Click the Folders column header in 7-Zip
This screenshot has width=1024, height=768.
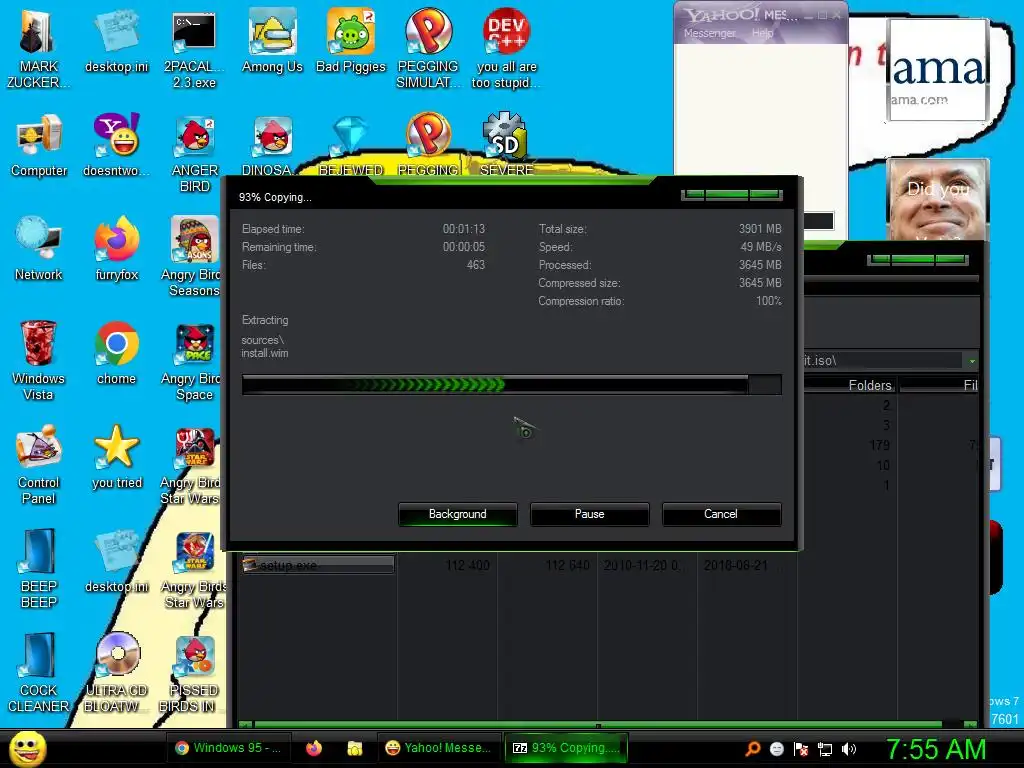(851, 385)
